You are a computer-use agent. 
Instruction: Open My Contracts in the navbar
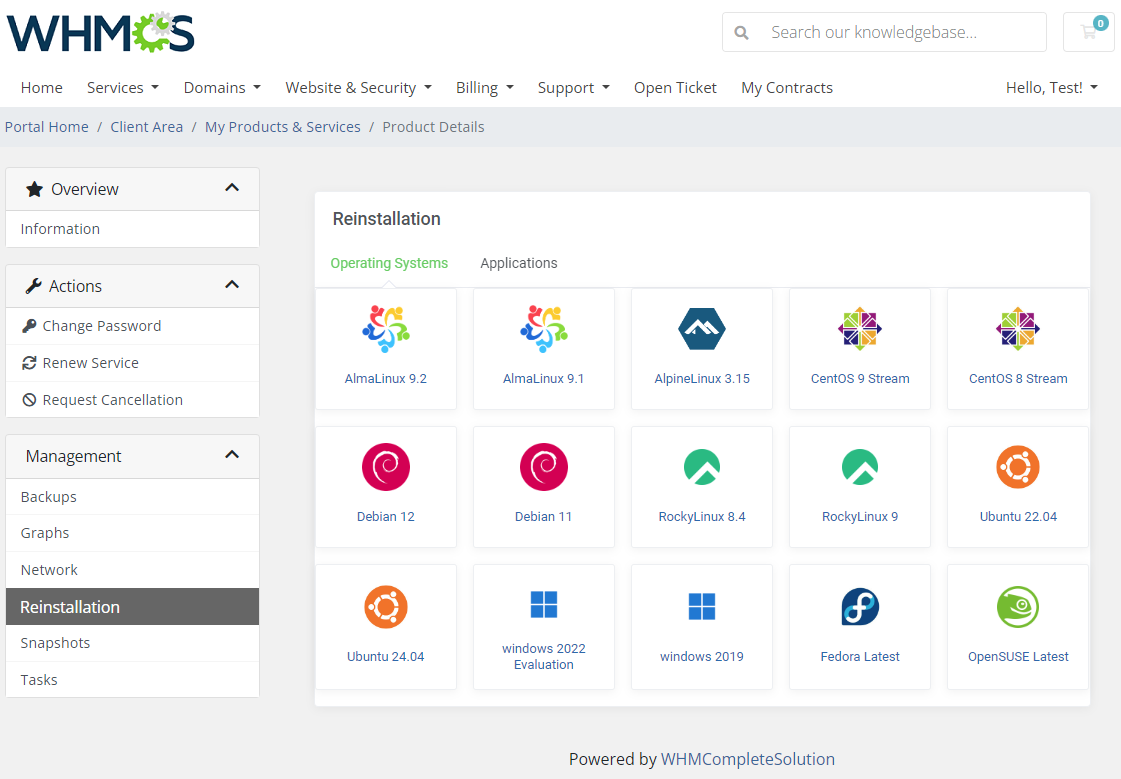click(787, 87)
